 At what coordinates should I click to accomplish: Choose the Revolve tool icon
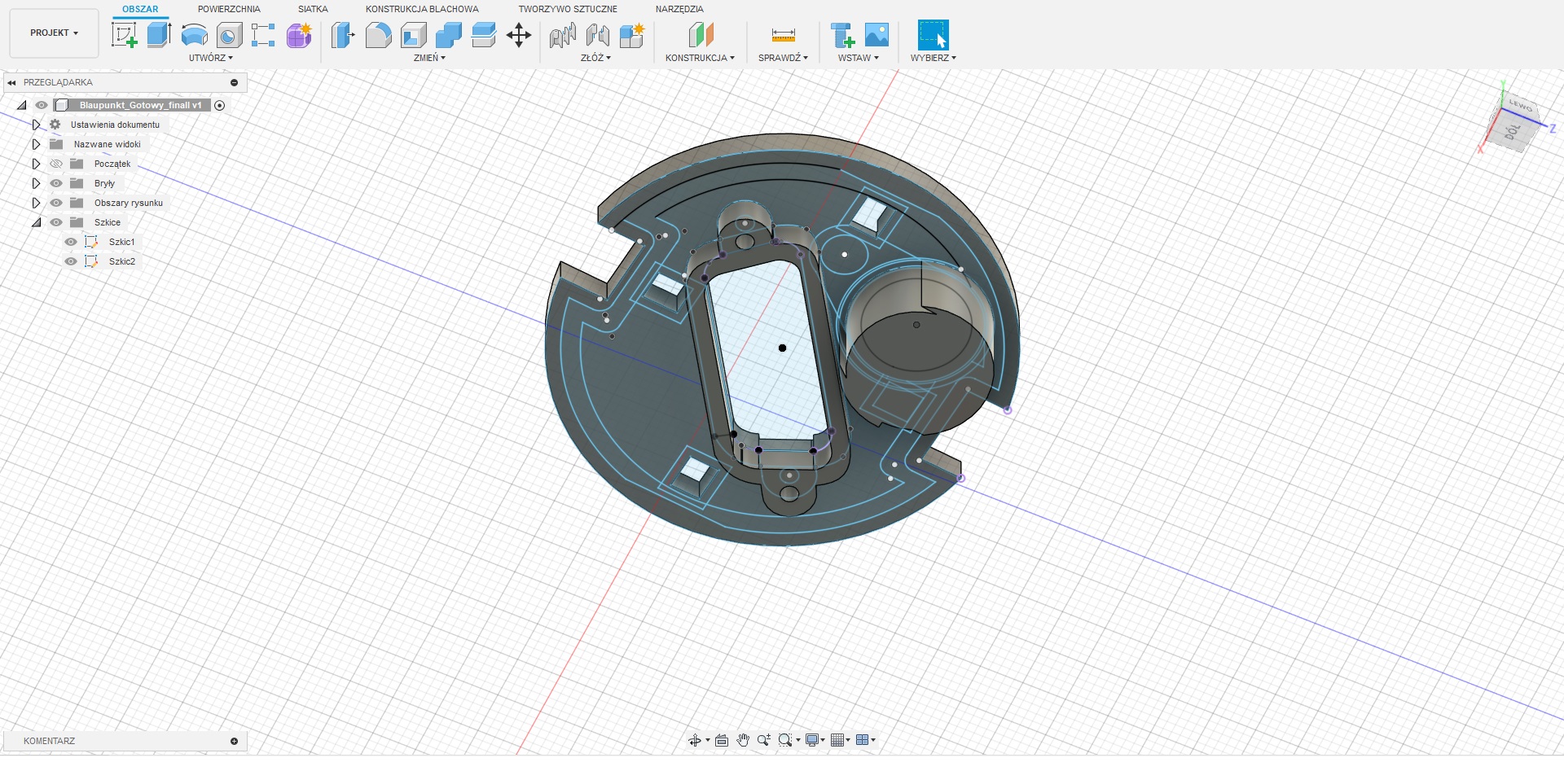coord(194,35)
